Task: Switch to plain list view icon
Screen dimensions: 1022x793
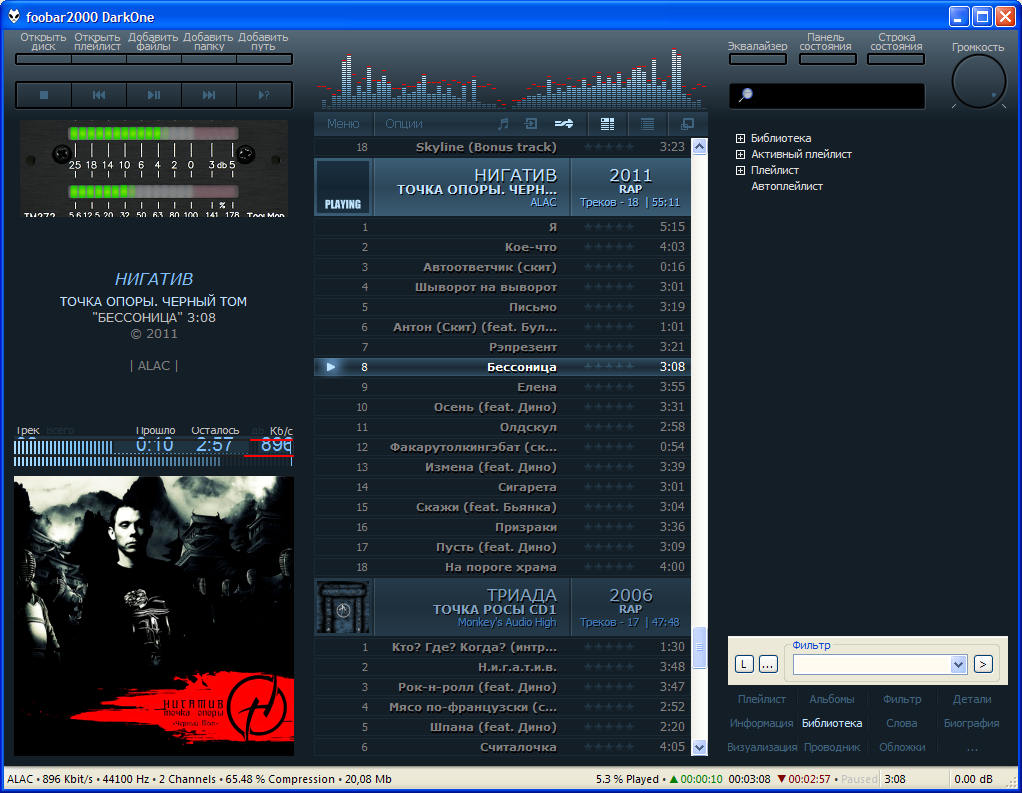Action: click(647, 123)
